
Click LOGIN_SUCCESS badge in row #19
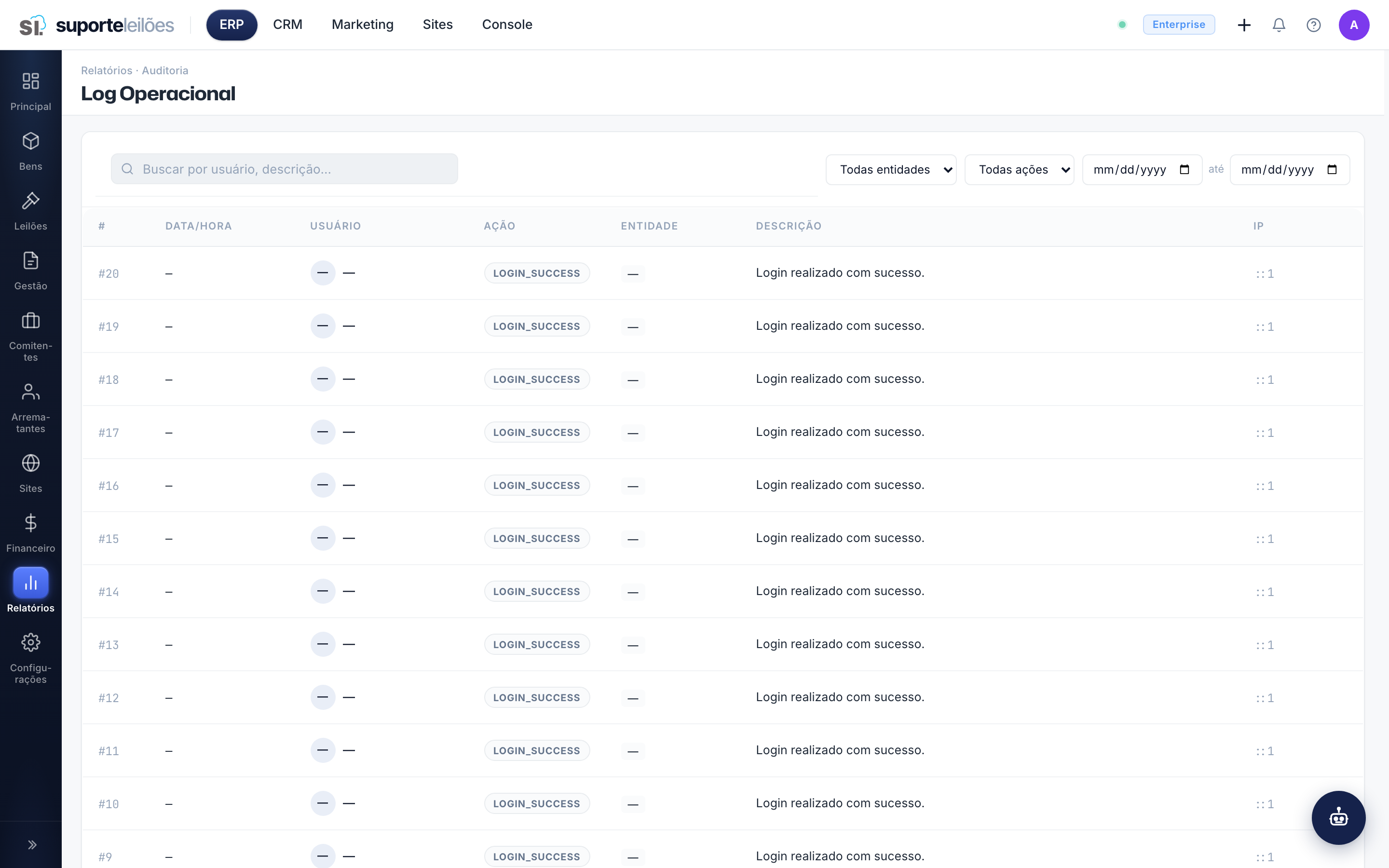point(537,326)
